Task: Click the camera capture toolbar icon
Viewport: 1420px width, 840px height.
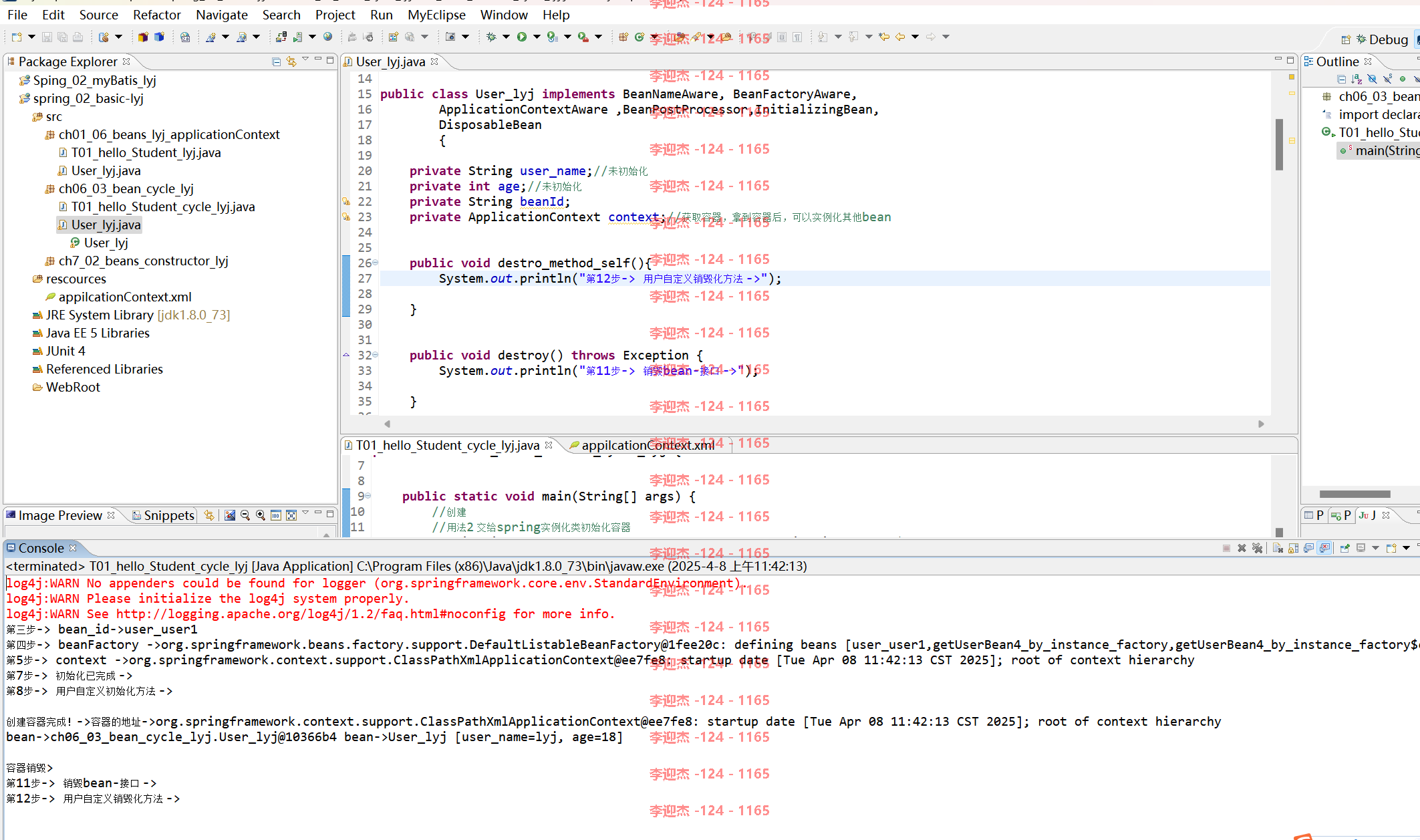Action: click(450, 37)
